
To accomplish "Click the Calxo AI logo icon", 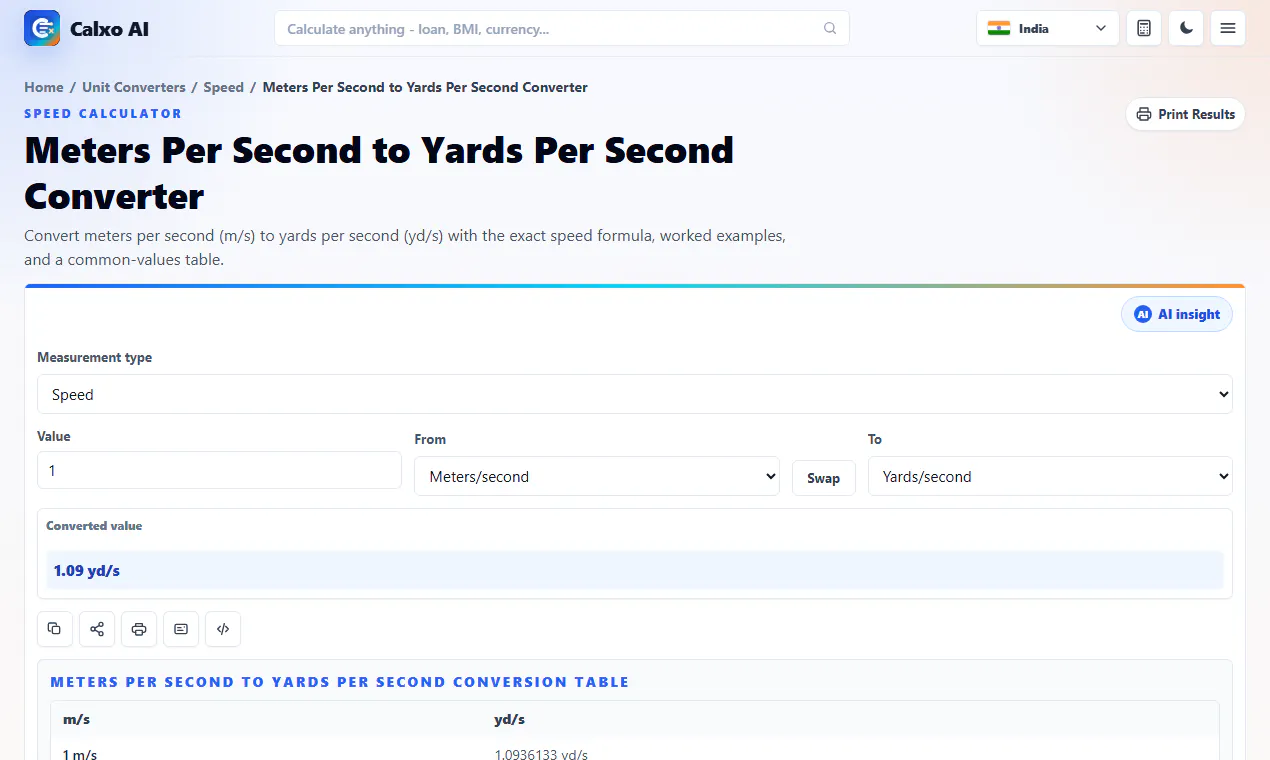I will (42, 28).
